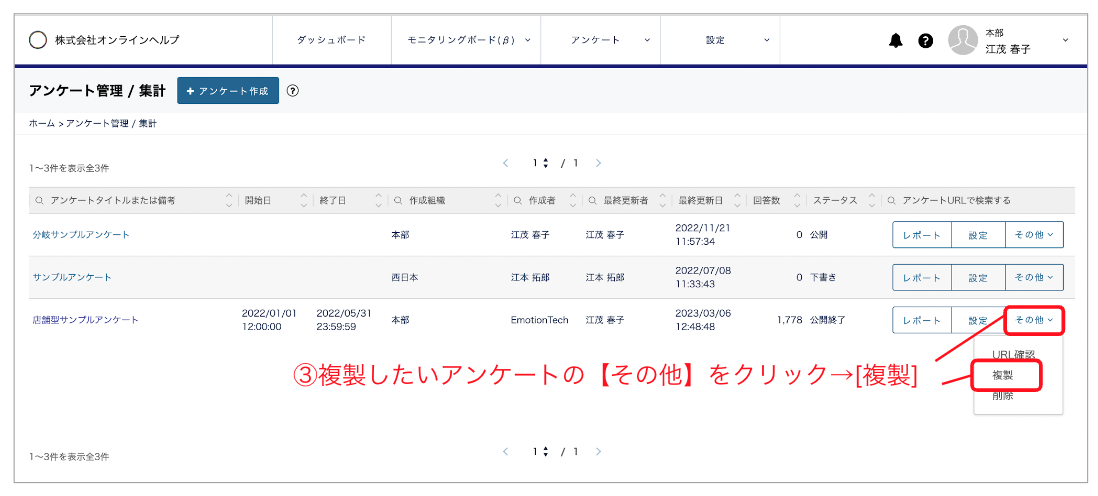Viewport: 1098px width, 496px height.
Task: Click search icon in アンケートURL filter
Action: click(x=891, y=200)
